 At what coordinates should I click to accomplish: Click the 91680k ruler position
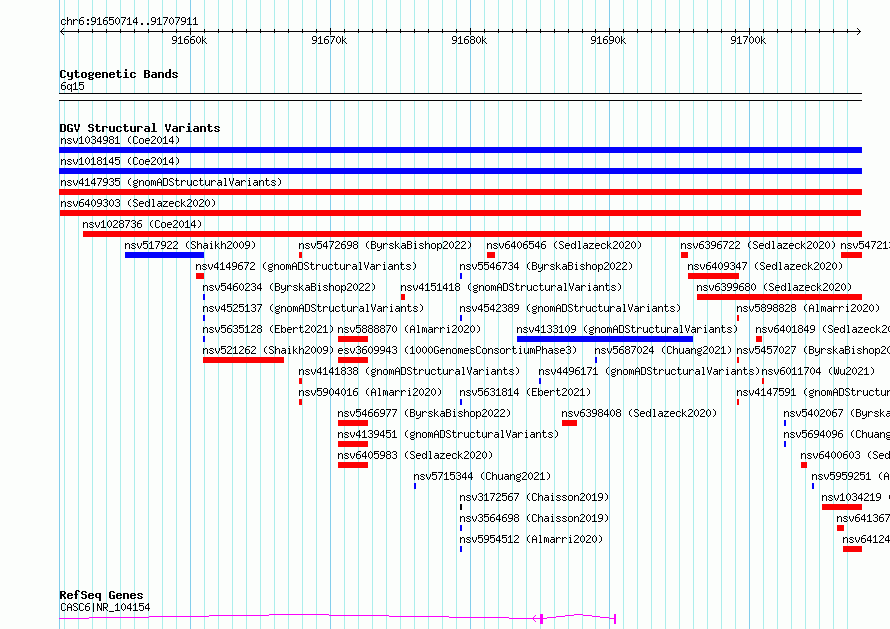point(469,40)
